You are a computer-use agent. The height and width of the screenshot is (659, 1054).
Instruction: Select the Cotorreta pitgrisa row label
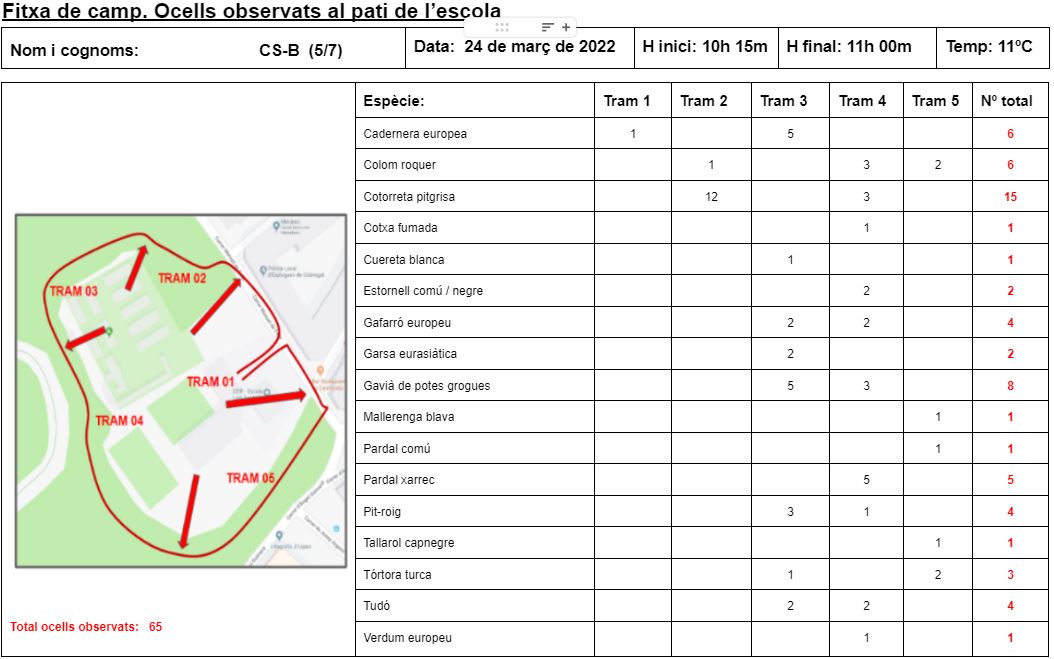(x=475, y=197)
